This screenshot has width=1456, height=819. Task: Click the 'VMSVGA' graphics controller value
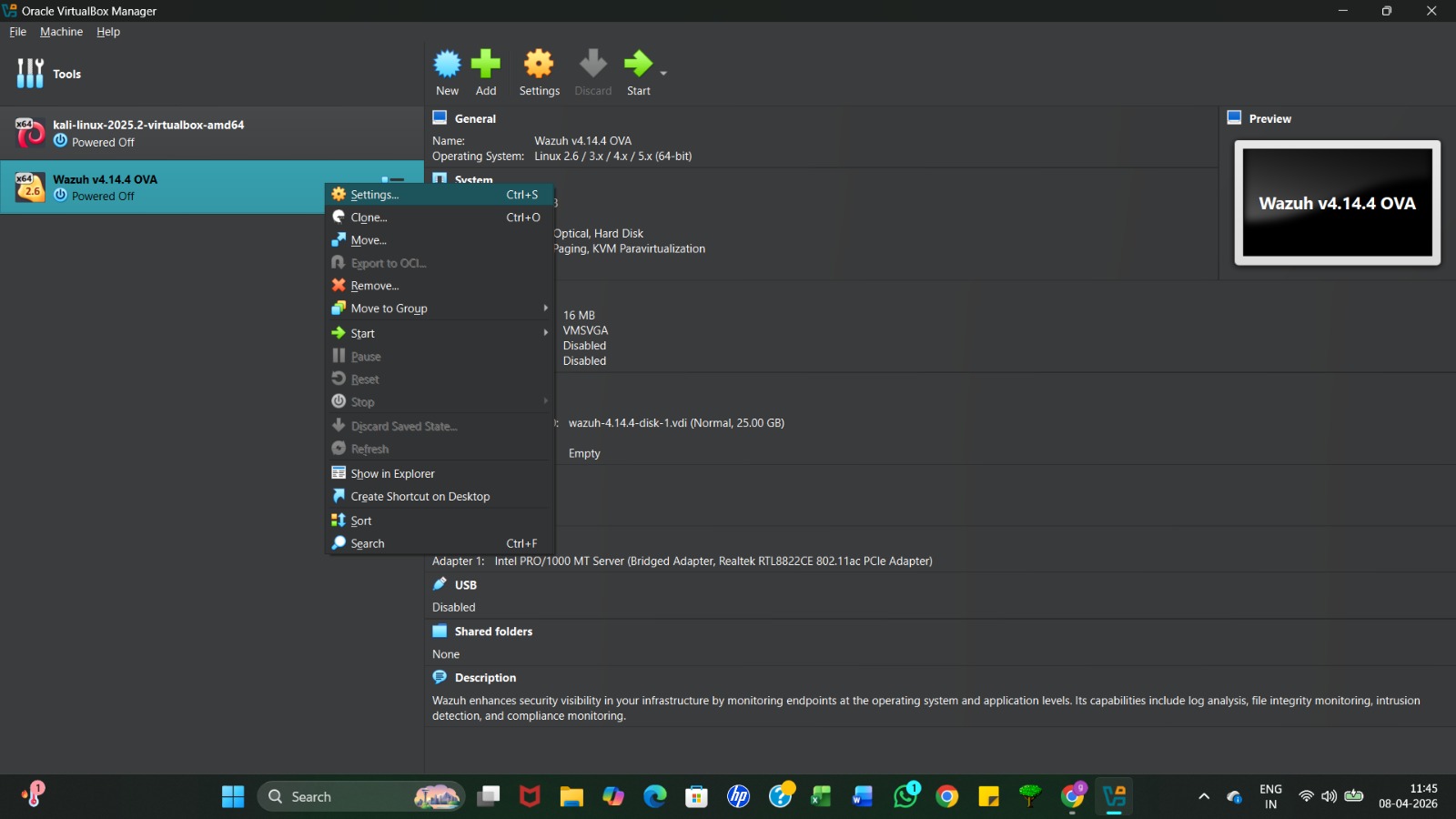click(x=585, y=330)
